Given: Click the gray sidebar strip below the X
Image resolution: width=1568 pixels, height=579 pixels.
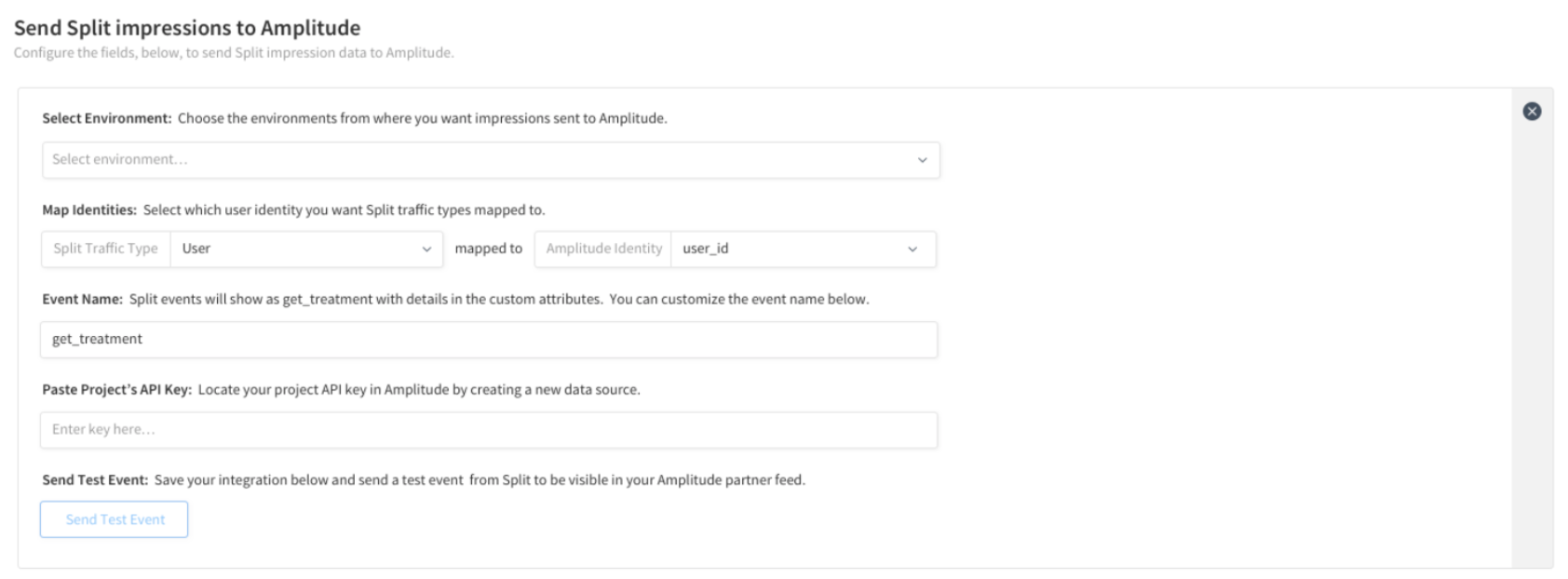Looking at the screenshot, I should (1532, 346).
